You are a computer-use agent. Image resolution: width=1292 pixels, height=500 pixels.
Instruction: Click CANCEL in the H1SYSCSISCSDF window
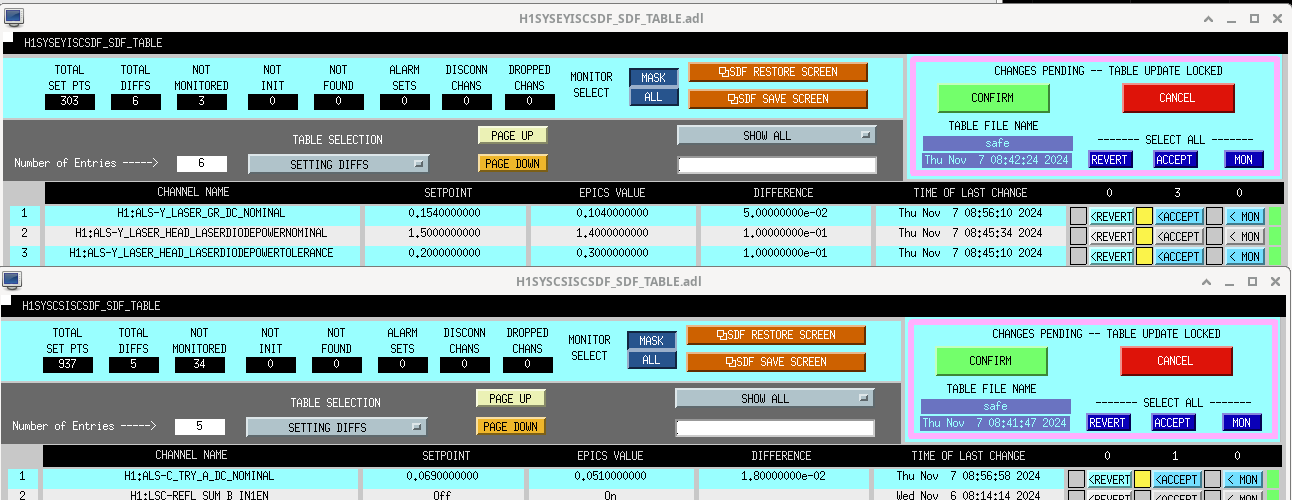point(1175,361)
